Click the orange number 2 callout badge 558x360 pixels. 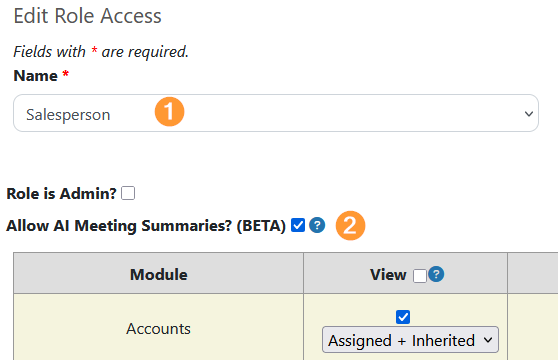[x=350, y=226]
